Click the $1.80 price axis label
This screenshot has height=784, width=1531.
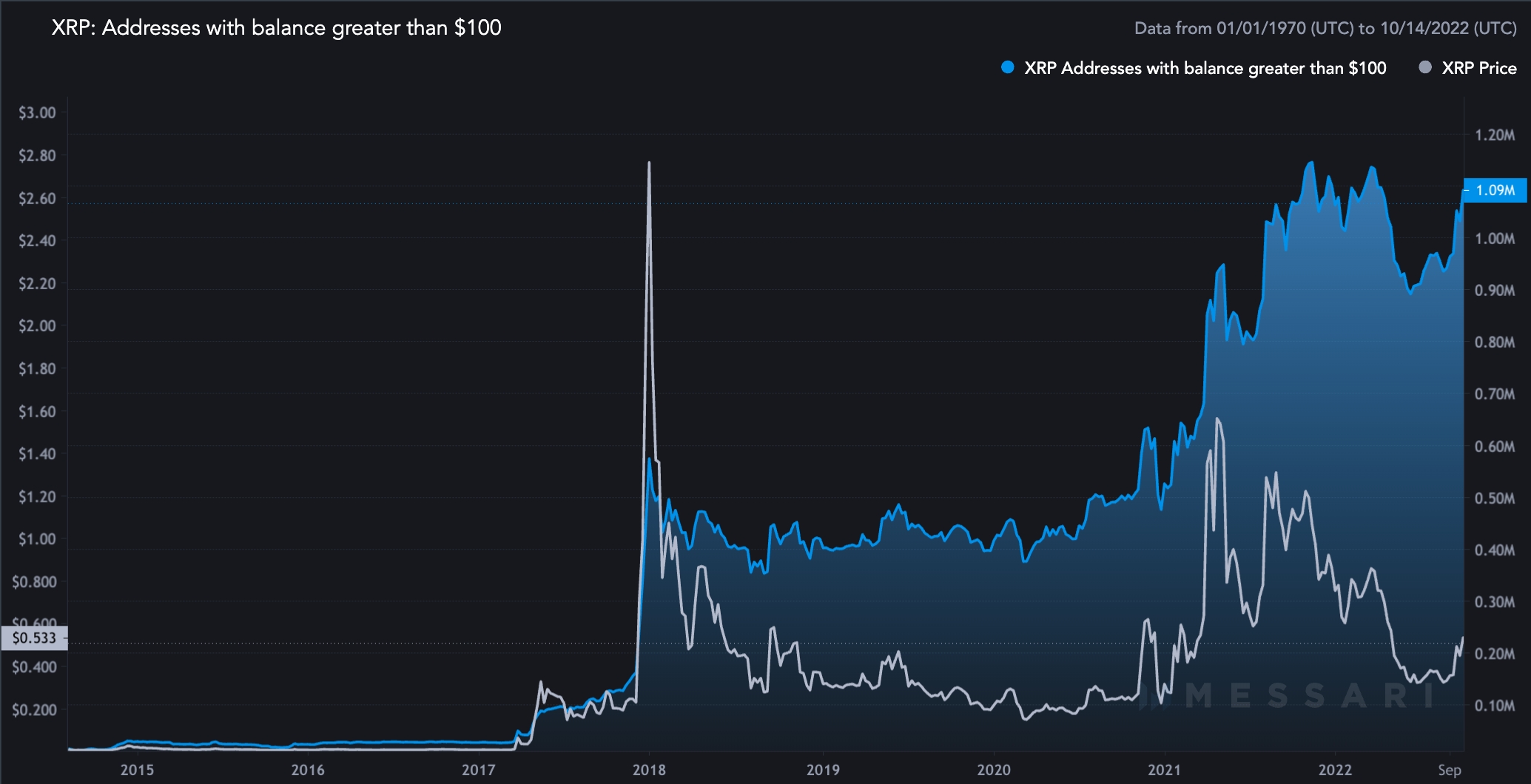tap(37, 368)
